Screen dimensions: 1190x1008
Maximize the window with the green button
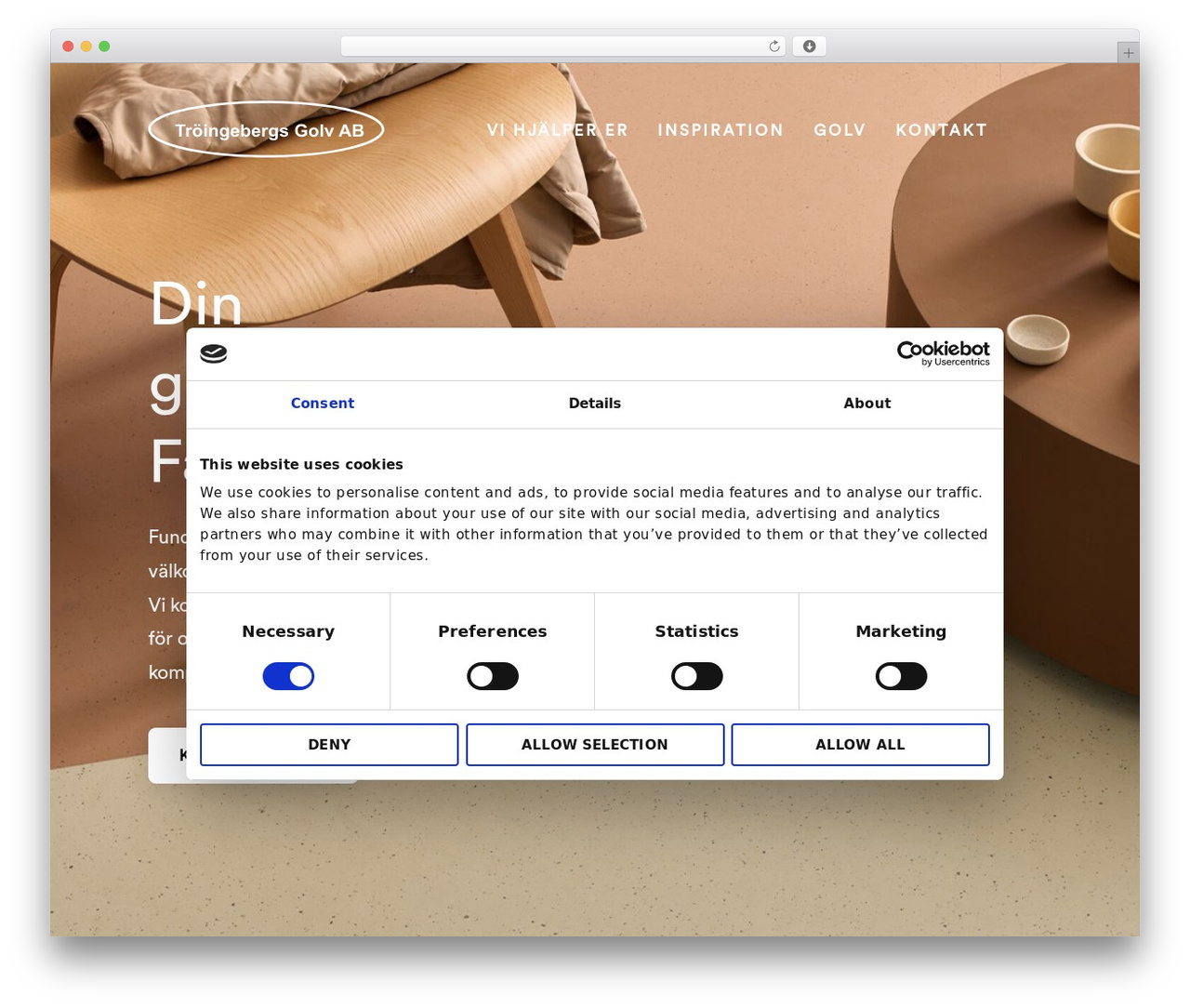point(104,46)
